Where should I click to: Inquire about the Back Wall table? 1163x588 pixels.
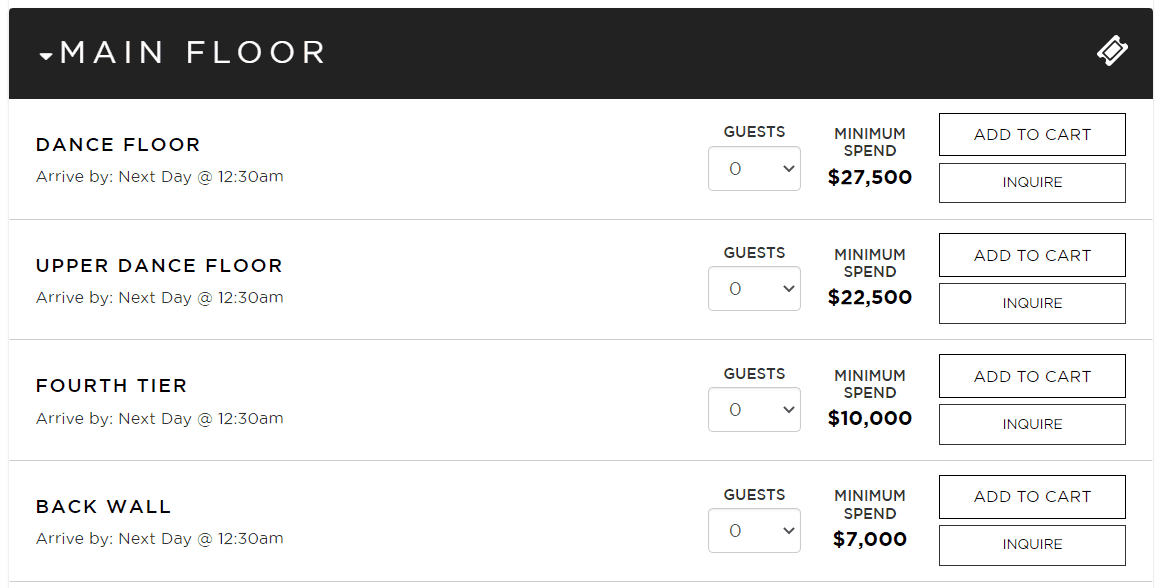tap(1031, 545)
